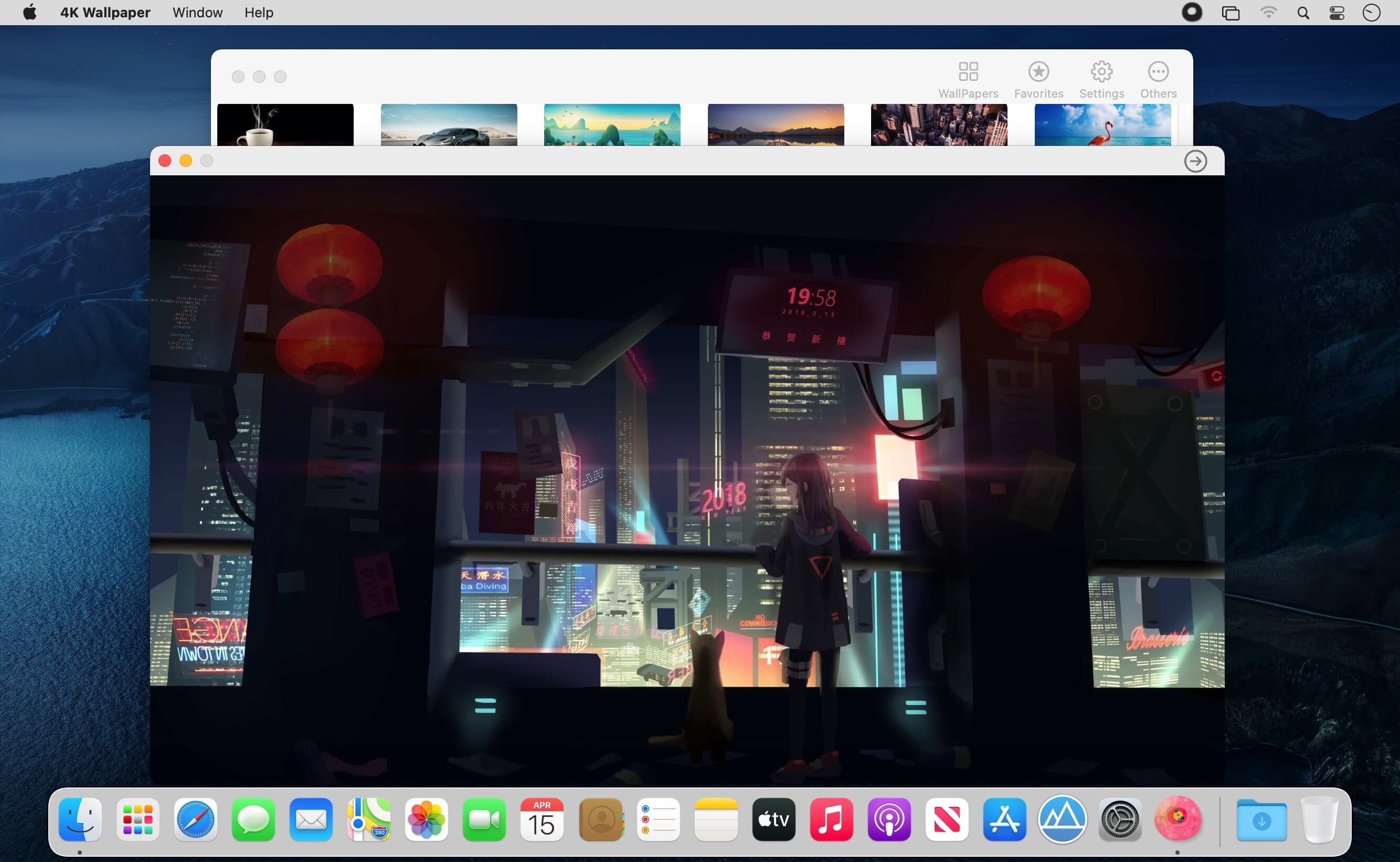The width and height of the screenshot is (1400, 862).
Task: Open the Downloads folder in Dock
Action: click(x=1261, y=820)
